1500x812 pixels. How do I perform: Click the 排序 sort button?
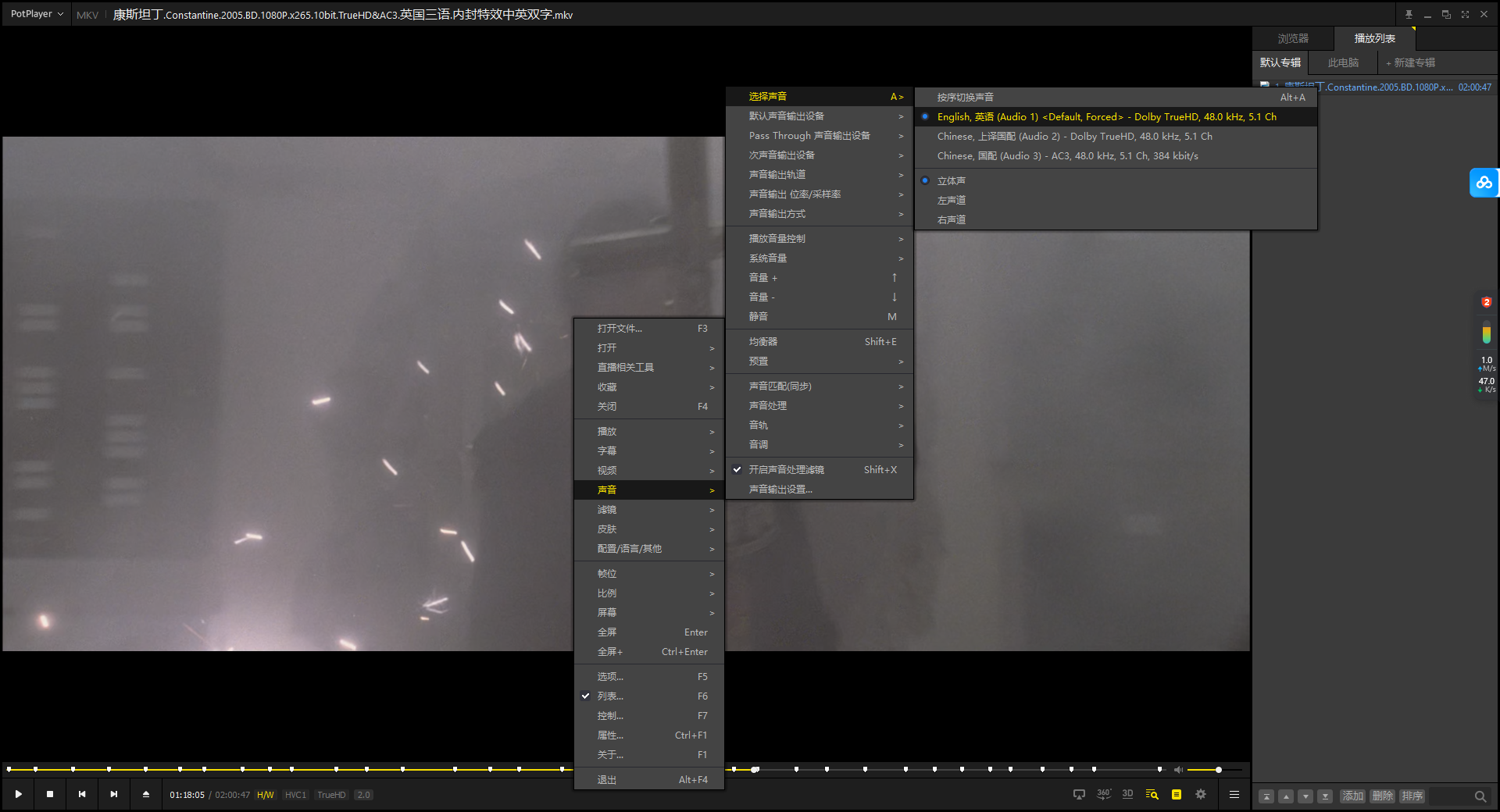click(1412, 796)
